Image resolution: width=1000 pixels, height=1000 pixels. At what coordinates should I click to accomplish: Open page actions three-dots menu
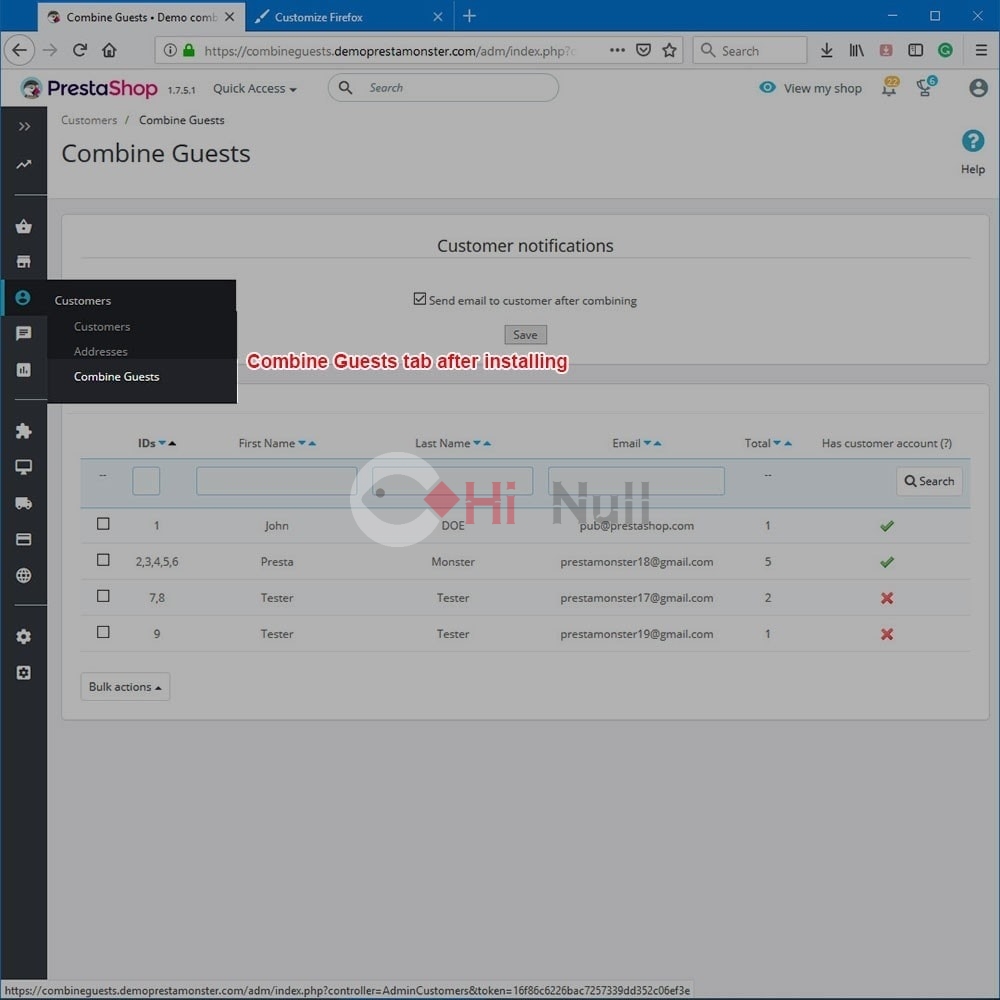click(x=617, y=50)
